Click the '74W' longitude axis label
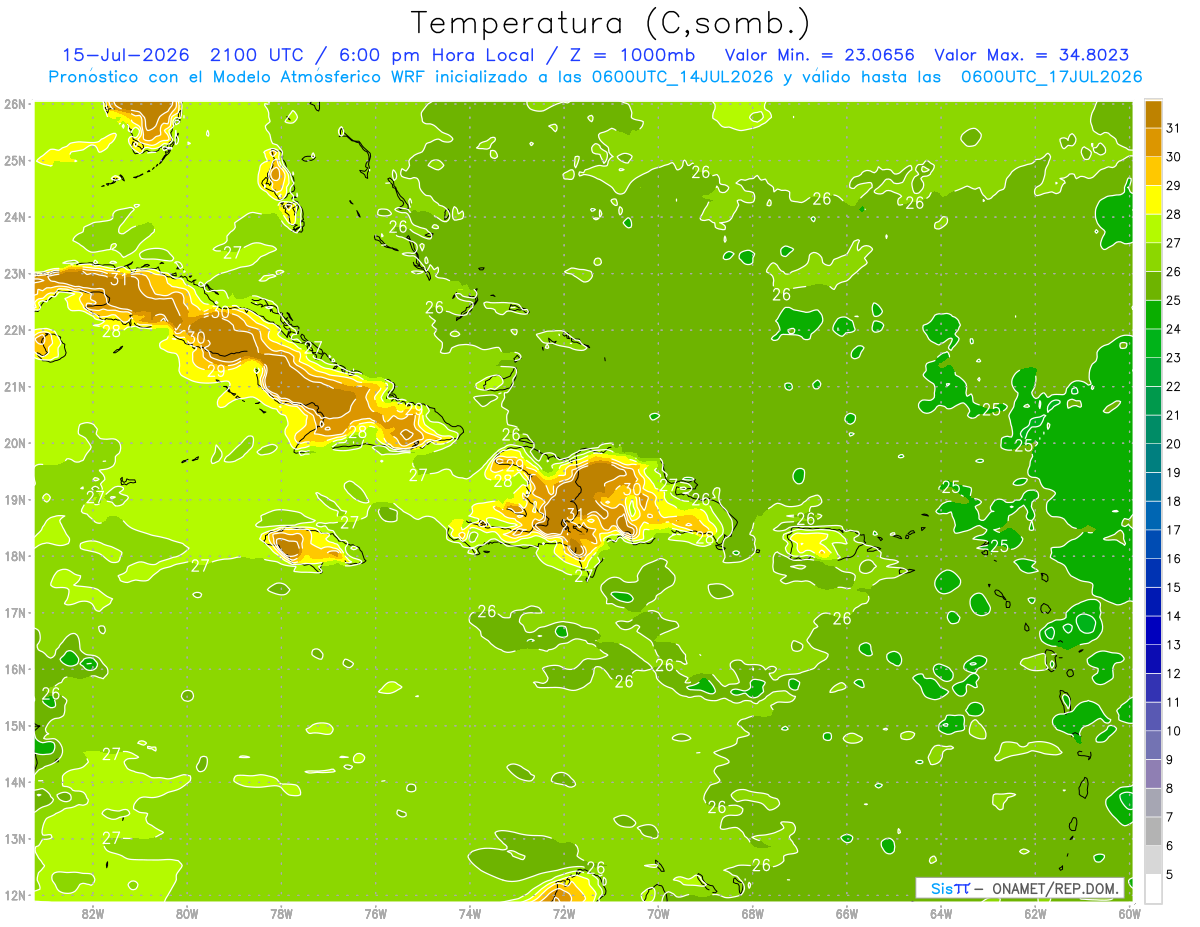 coord(470,914)
